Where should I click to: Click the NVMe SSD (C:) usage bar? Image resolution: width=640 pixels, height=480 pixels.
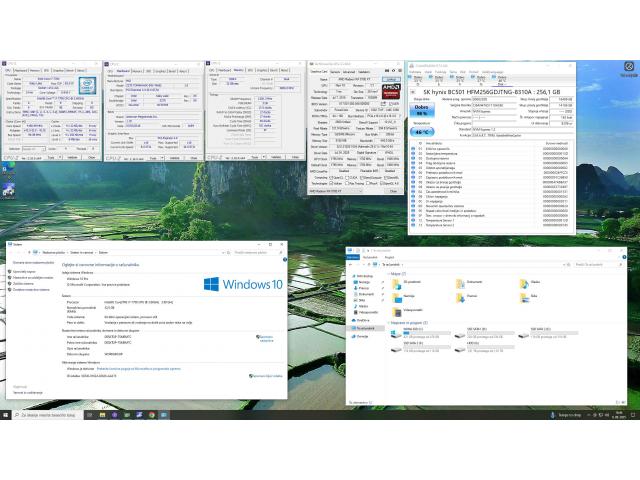427,333
